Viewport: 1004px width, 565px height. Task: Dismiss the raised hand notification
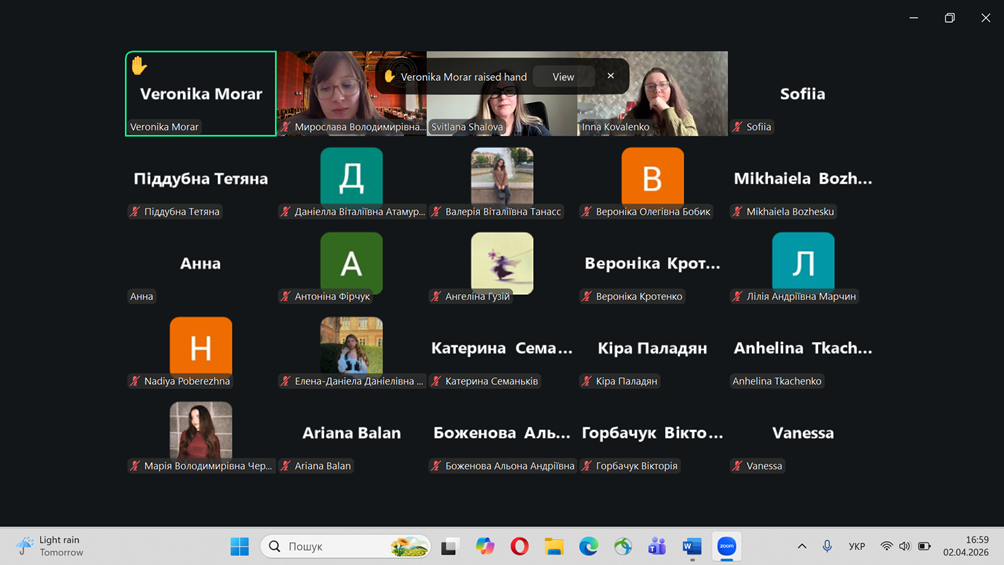pyautogui.click(x=611, y=76)
